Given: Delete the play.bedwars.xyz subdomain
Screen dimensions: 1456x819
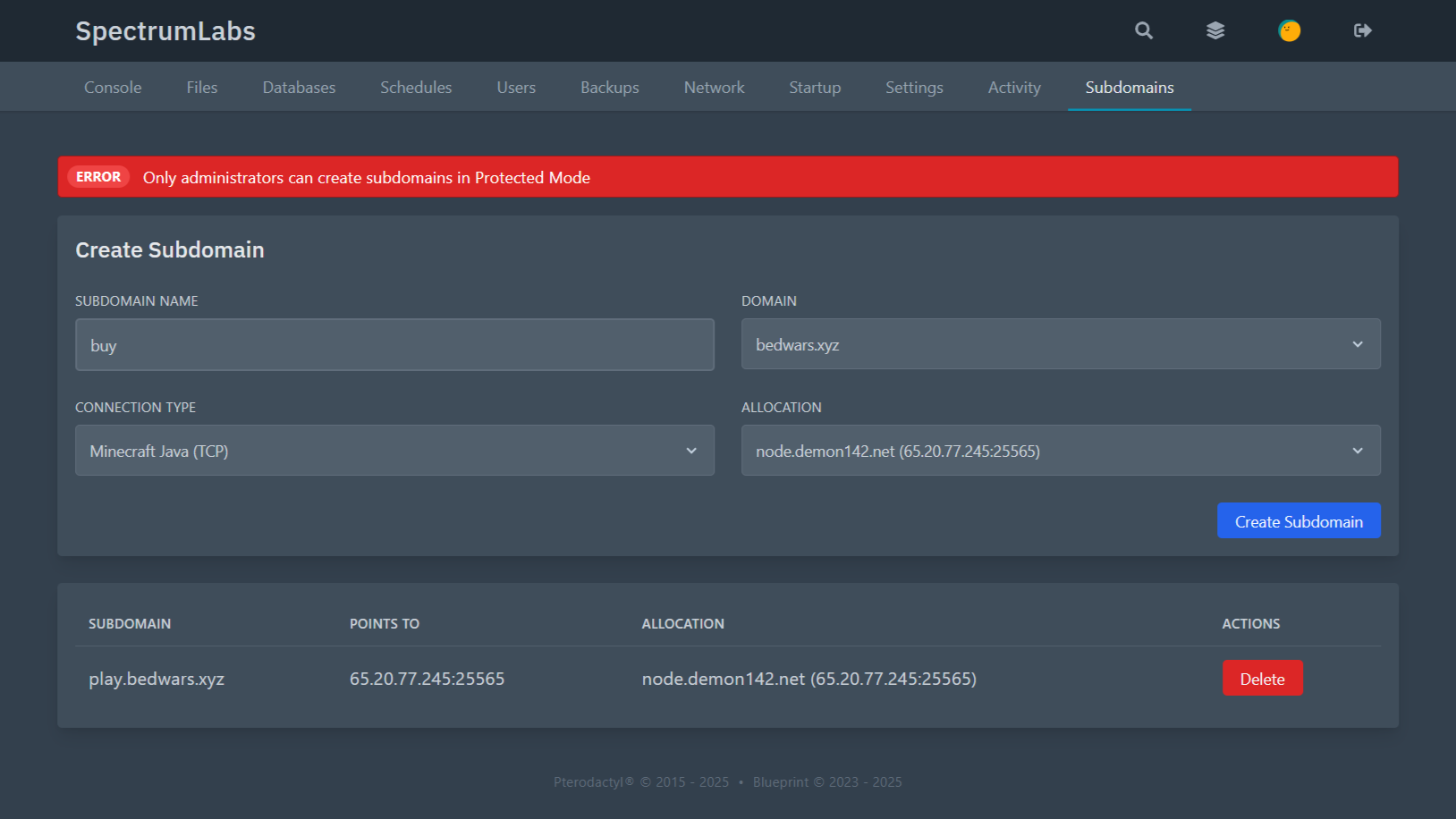Looking at the screenshot, I should tap(1262, 679).
